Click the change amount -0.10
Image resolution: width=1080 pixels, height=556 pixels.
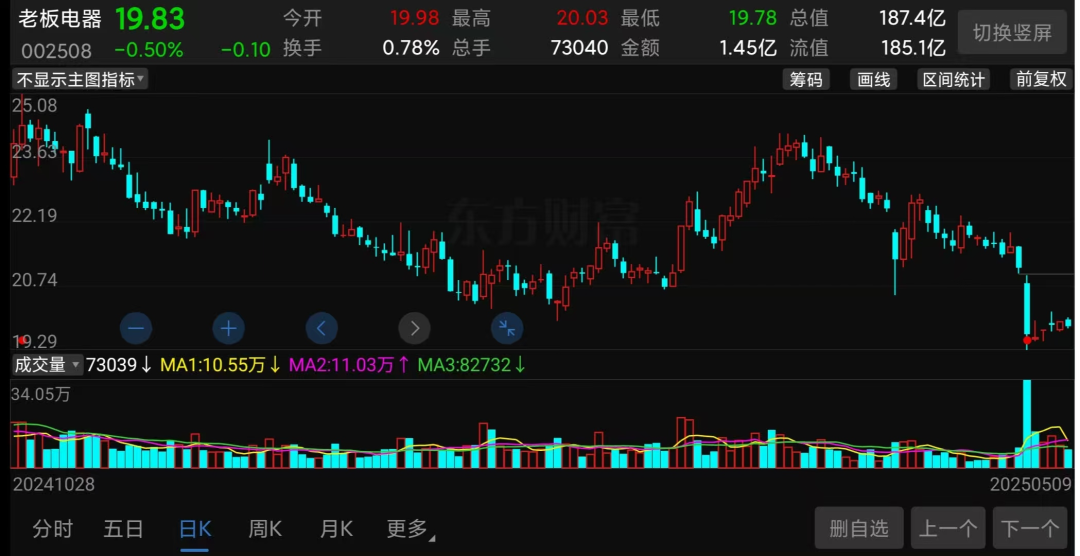pos(246,50)
